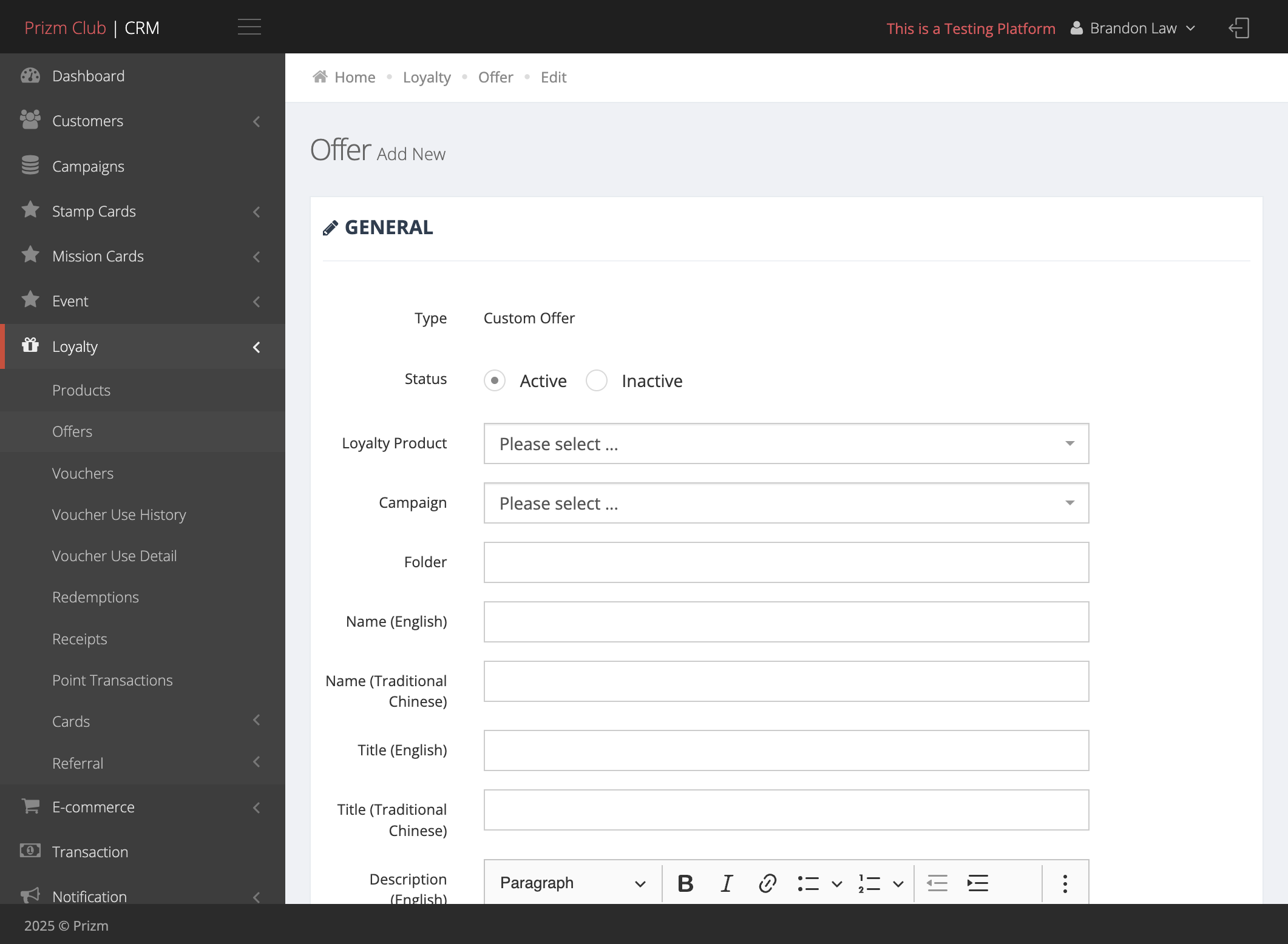Toggle Bold formatting in description editor

[x=685, y=883]
